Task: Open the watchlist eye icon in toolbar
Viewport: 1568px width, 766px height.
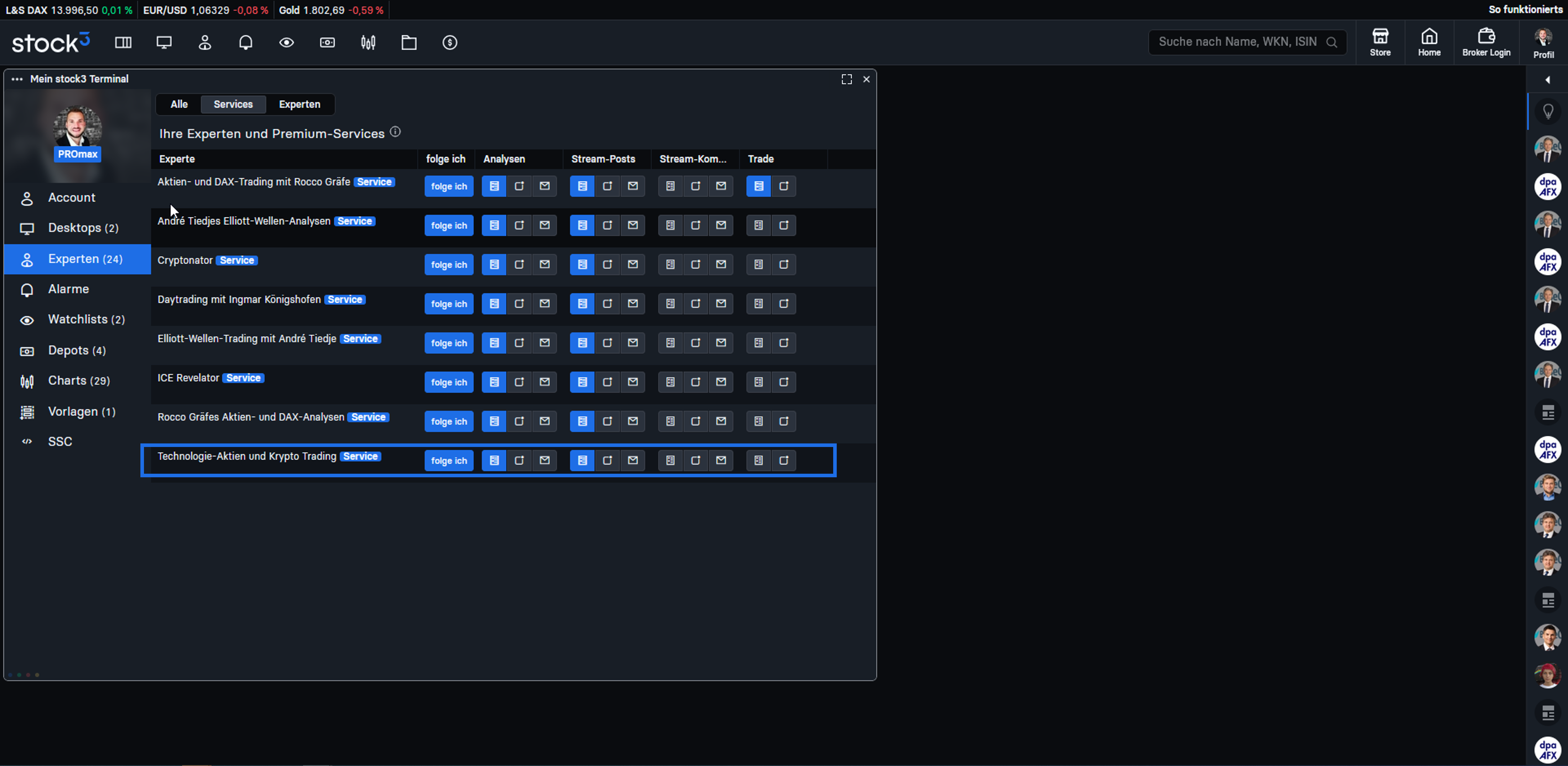Action: [x=286, y=43]
